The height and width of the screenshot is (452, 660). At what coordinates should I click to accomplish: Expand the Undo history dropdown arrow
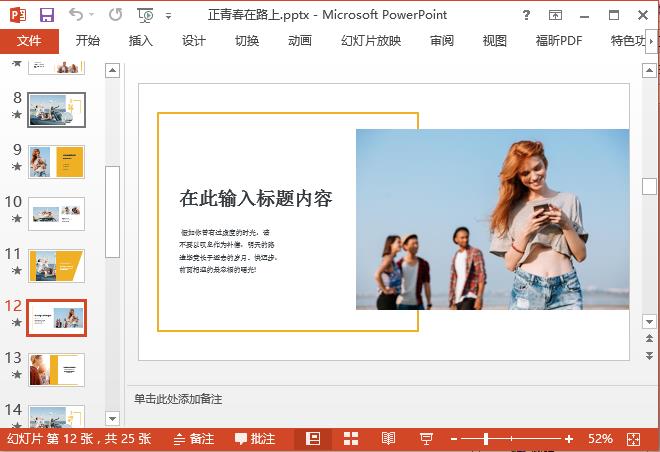coord(95,16)
